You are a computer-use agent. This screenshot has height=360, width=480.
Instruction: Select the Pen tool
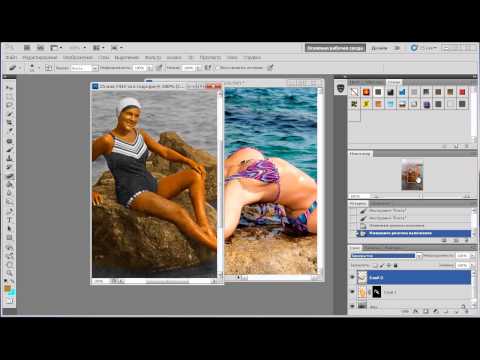click(9, 211)
